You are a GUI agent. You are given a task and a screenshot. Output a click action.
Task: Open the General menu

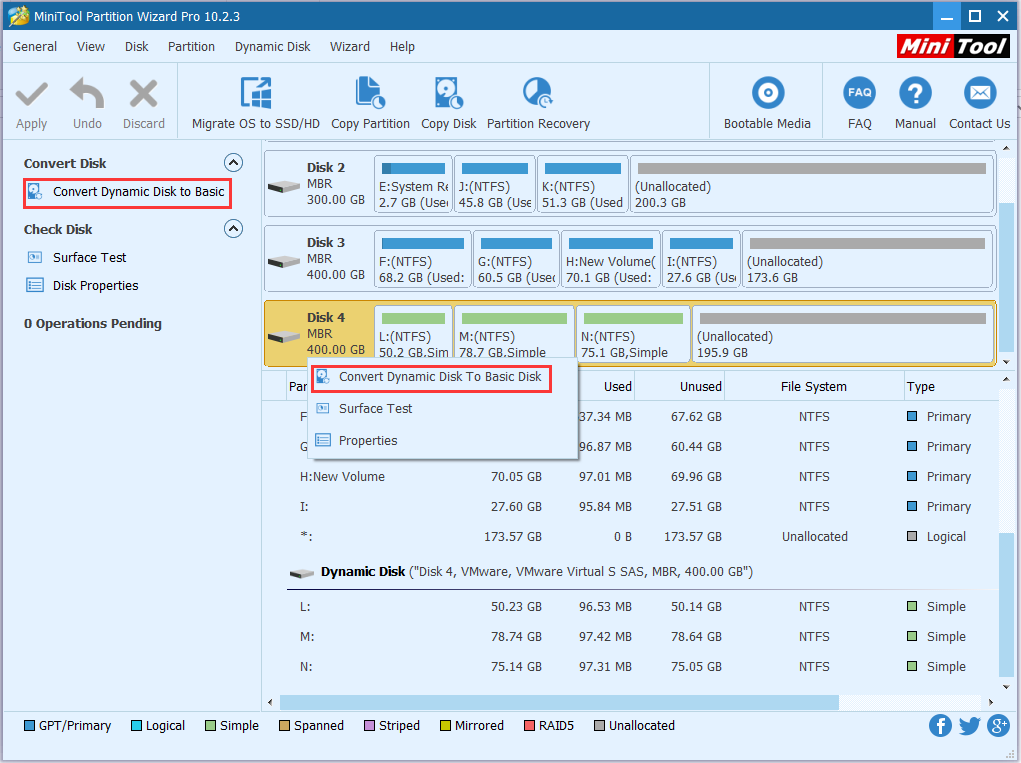[35, 47]
